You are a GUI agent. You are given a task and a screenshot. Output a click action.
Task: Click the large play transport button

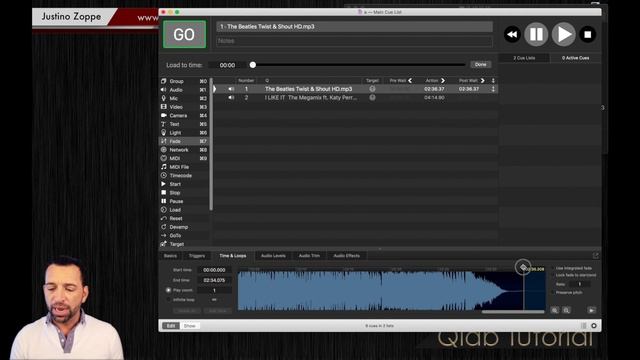click(564, 34)
